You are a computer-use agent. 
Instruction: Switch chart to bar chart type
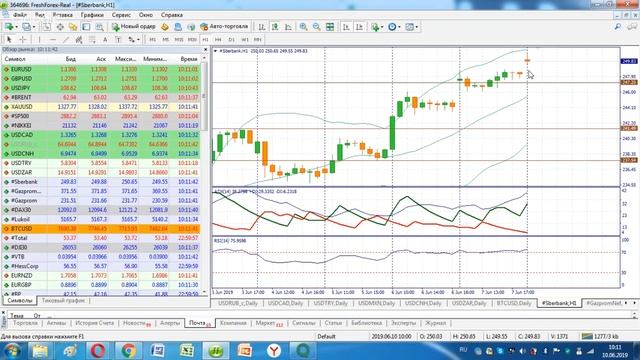[262, 27]
